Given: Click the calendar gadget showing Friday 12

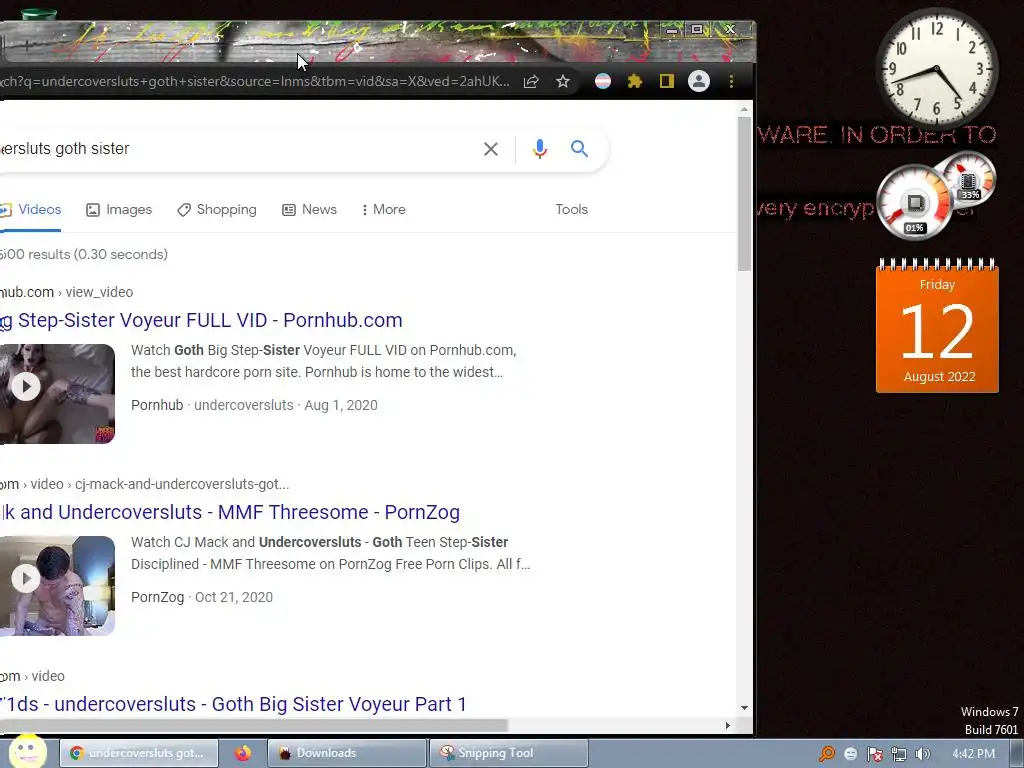Looking at the screenshot, I should pyautogui.click(x=937, y=327).
